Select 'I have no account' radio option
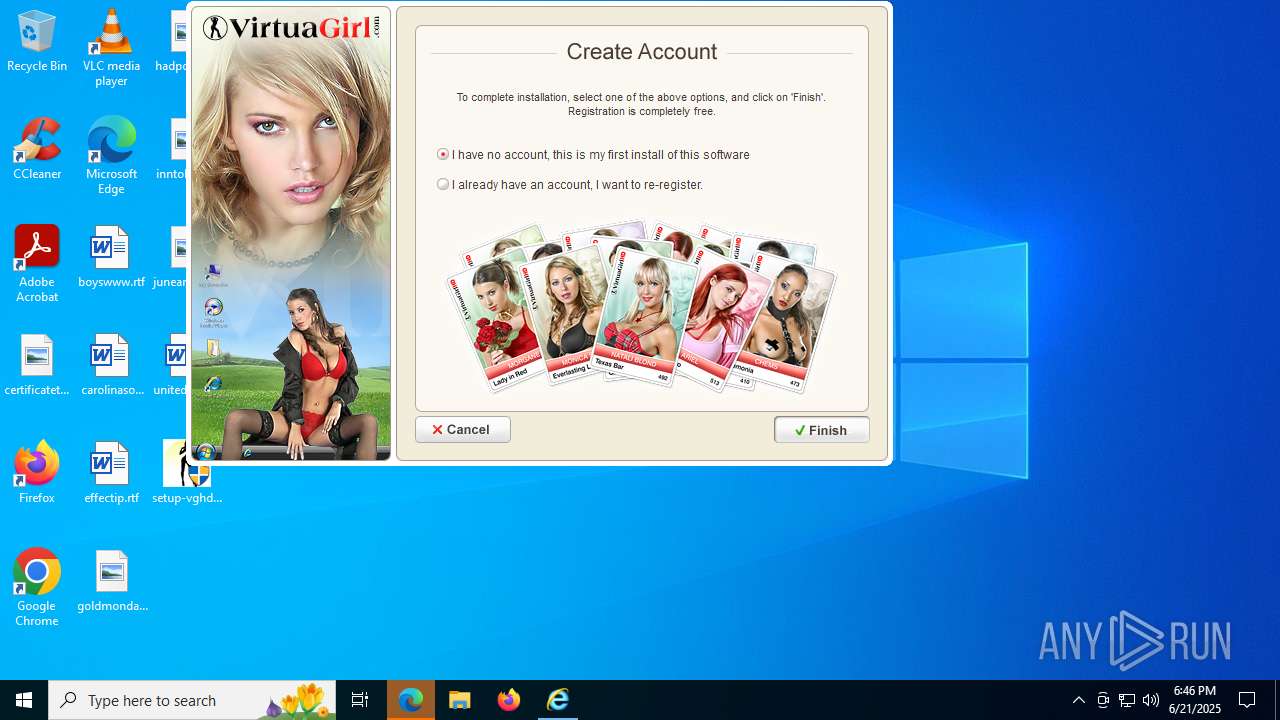Screen dimensions: 1280x720 [x=443, y=155]
